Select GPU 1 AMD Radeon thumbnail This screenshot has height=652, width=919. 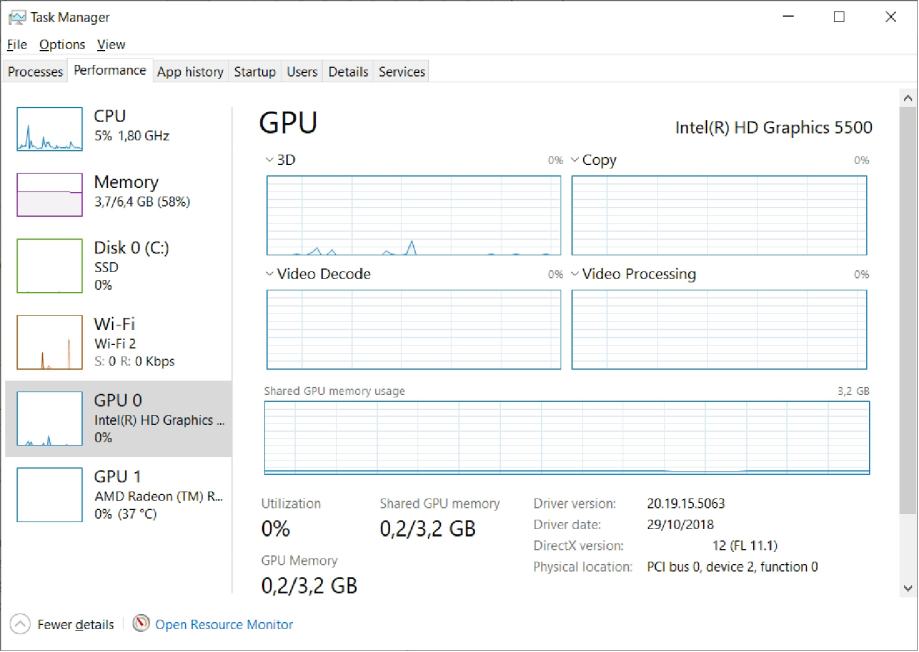tap(50, 494)
